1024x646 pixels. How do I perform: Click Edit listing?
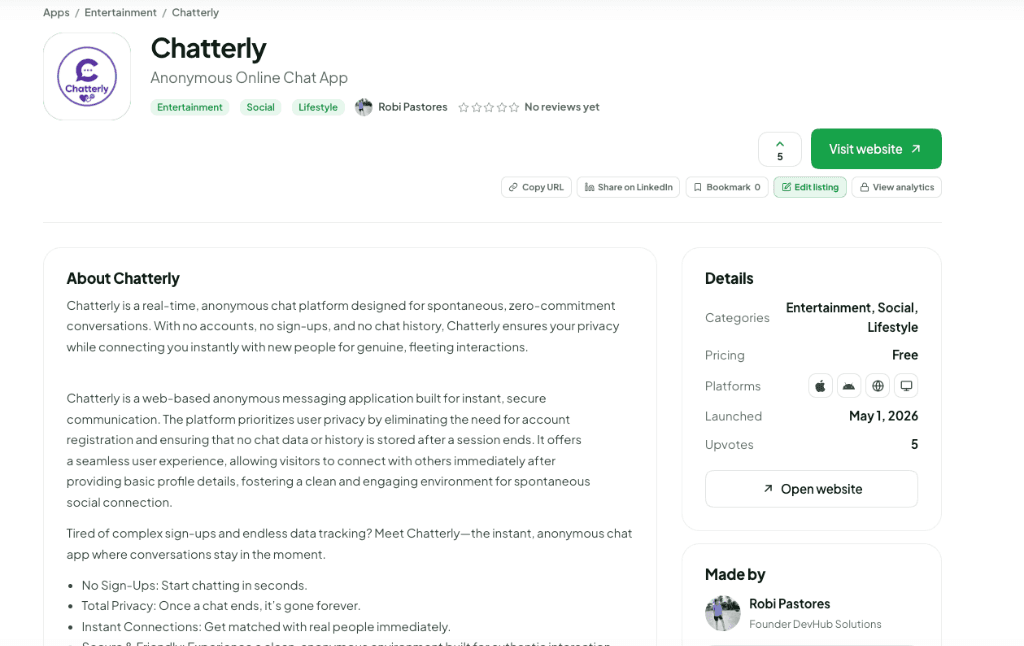tap(810, 187)
